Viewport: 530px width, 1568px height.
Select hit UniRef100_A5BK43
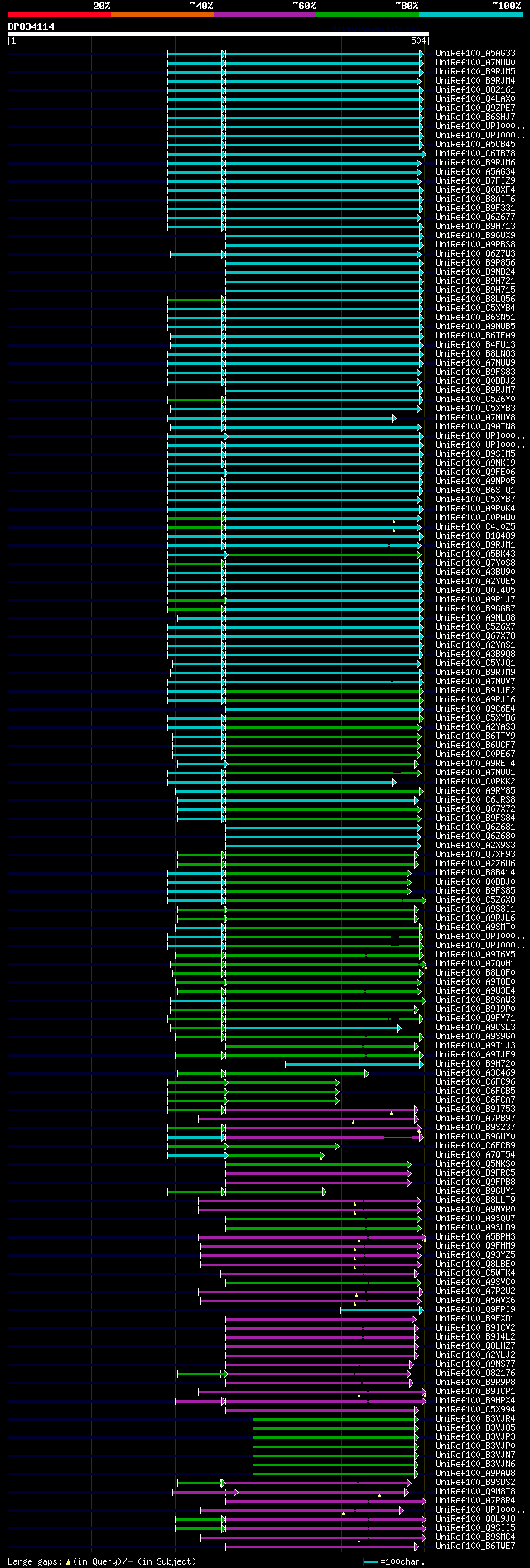(475, 554)
